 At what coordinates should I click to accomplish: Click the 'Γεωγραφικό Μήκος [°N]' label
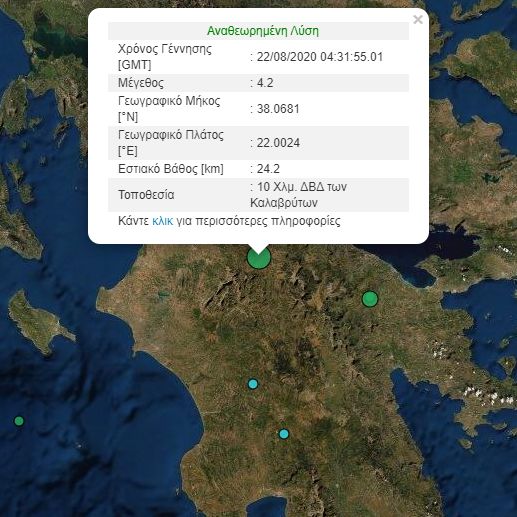(169, 109)
